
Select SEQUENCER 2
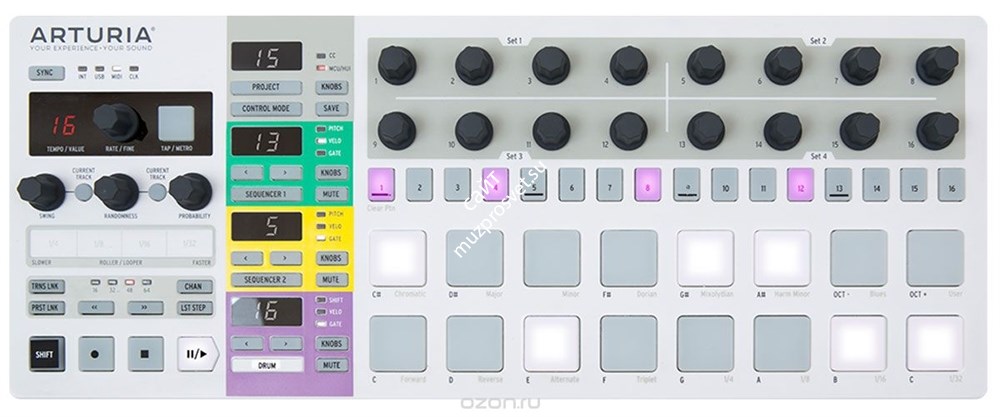point(267,279)
